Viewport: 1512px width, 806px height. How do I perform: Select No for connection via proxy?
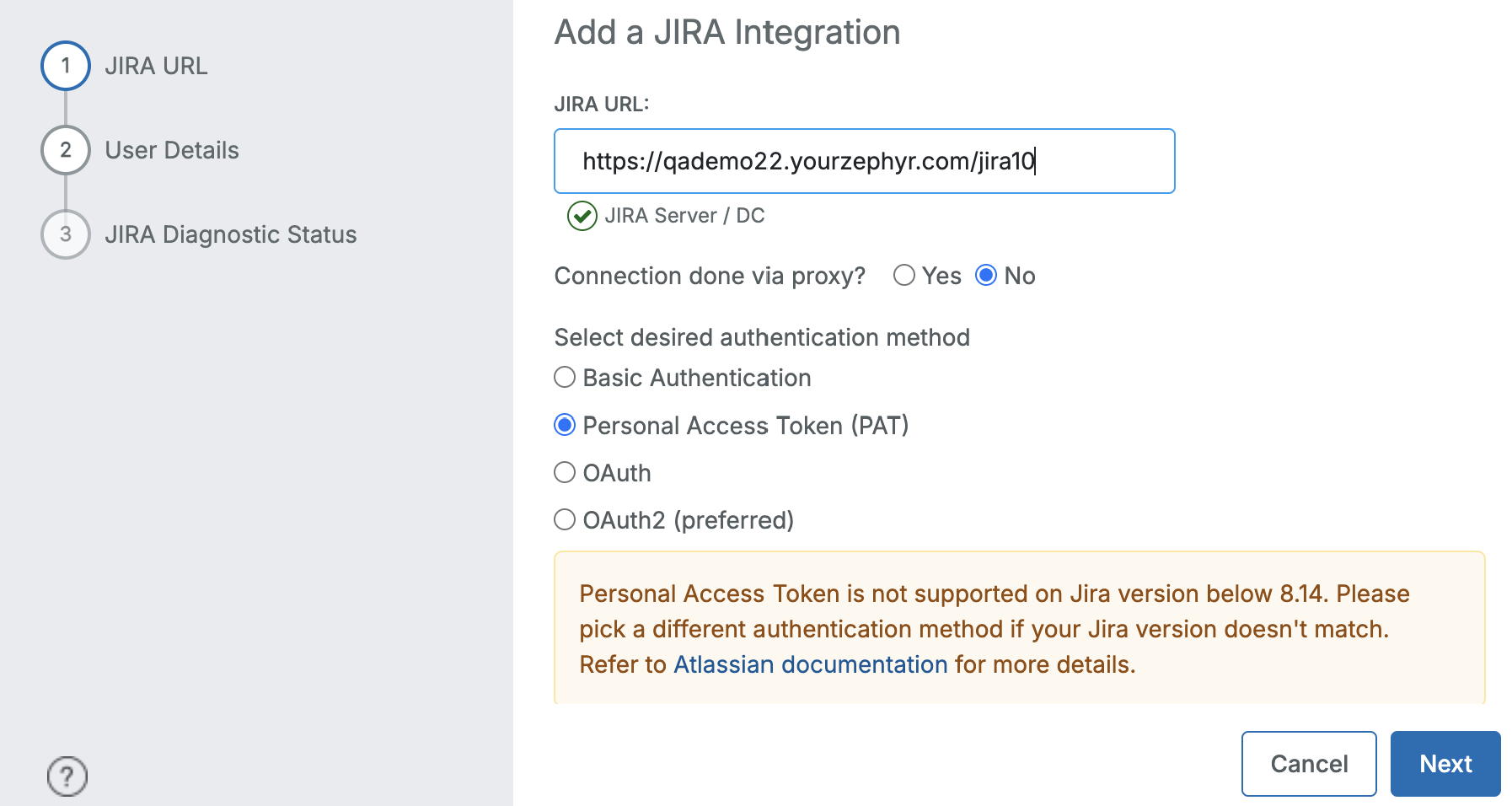tap(985, 275)
